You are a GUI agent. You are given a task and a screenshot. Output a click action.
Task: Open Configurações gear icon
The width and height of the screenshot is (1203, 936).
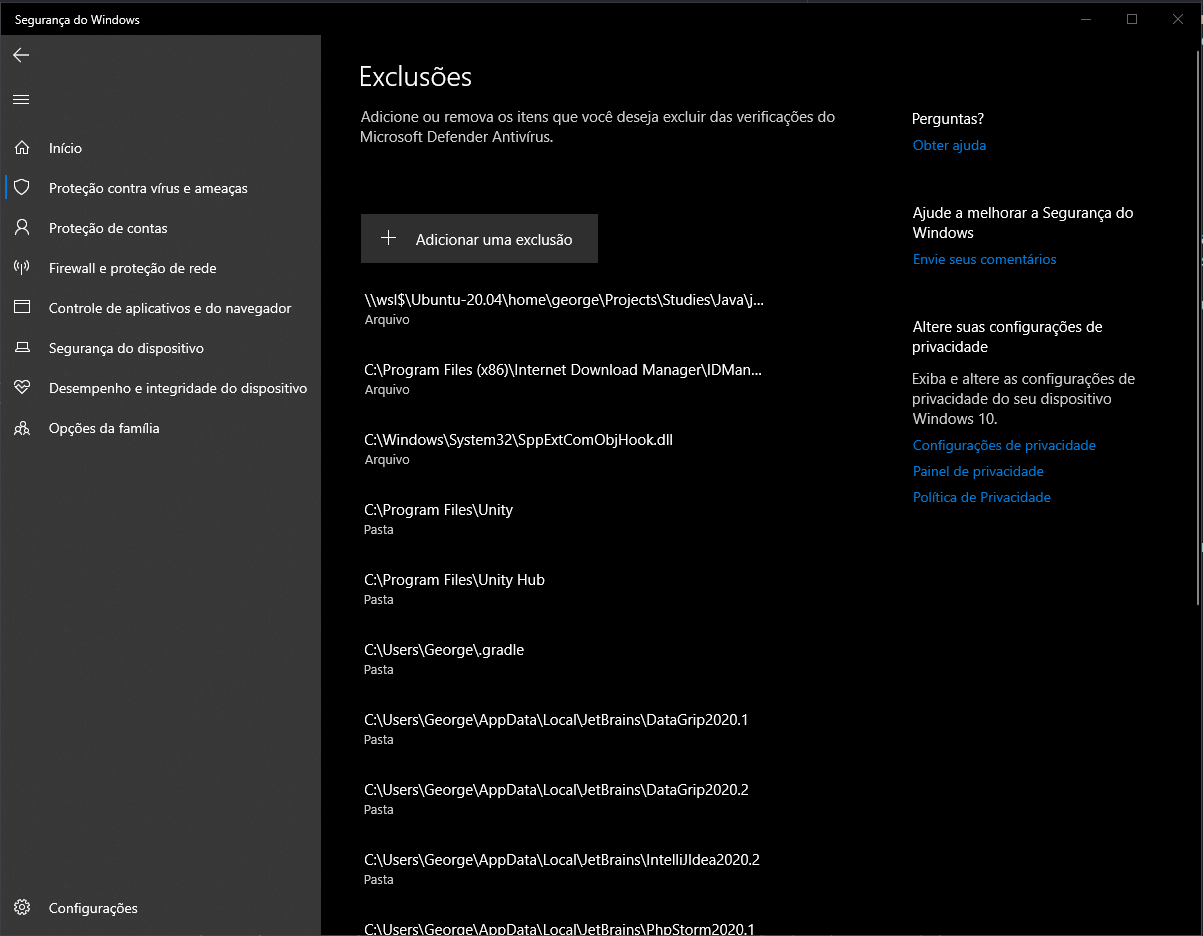pyautogui.click(x=22, y=908)
